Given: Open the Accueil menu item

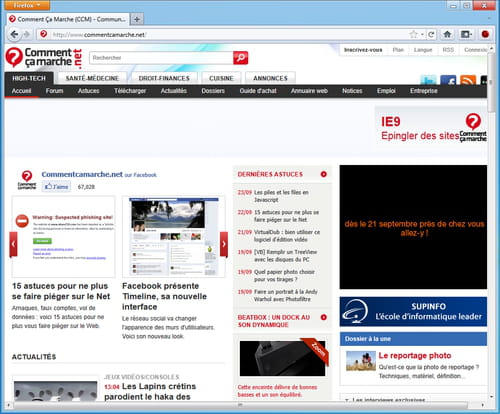Looking at the screenshot, I should (x=22, y=91).
